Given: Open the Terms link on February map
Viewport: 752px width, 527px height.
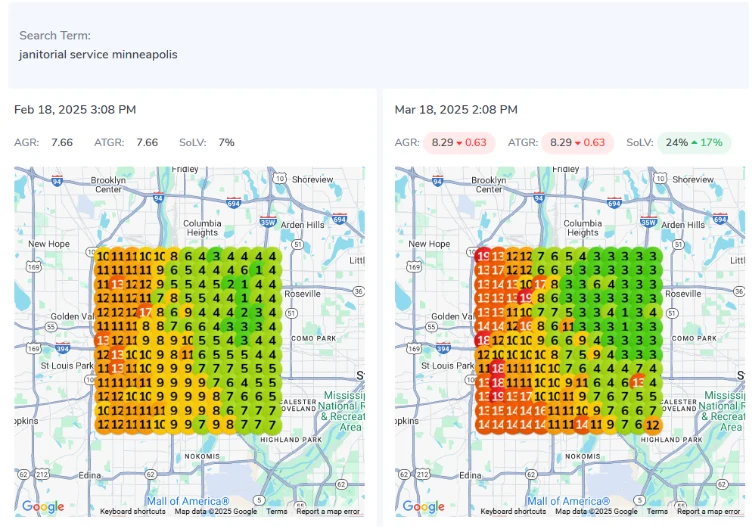Looking at the screenshot, I should pyautogui.click(x=276, y=511).
